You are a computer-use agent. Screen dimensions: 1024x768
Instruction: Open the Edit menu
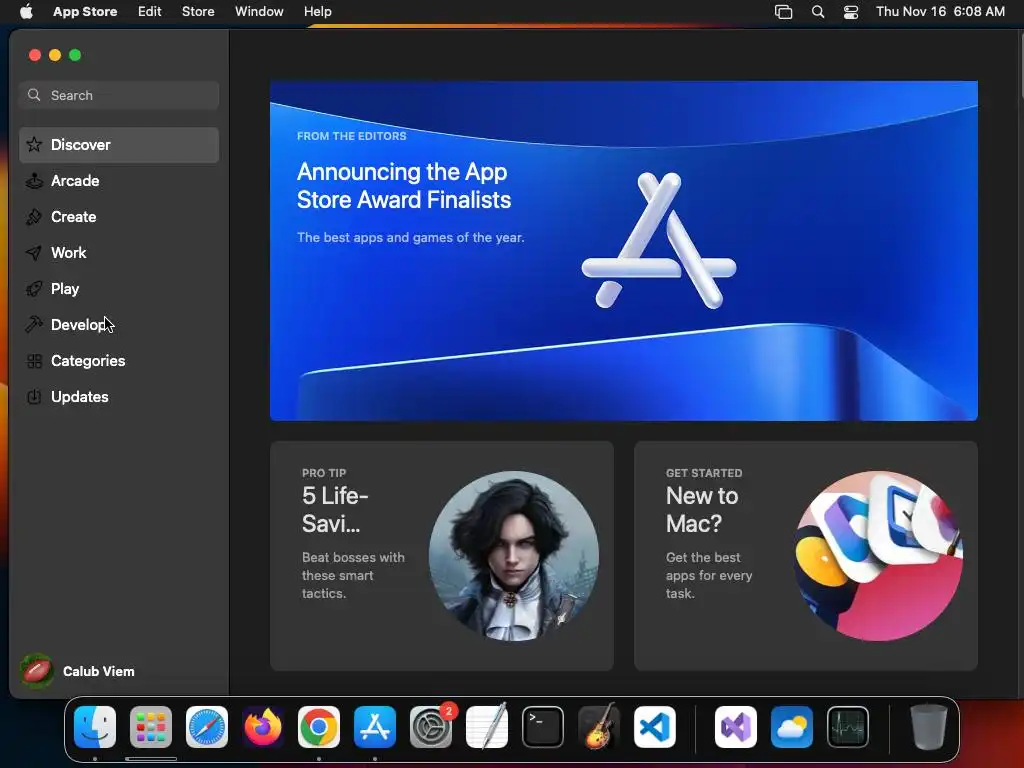[x=150, y=11]
